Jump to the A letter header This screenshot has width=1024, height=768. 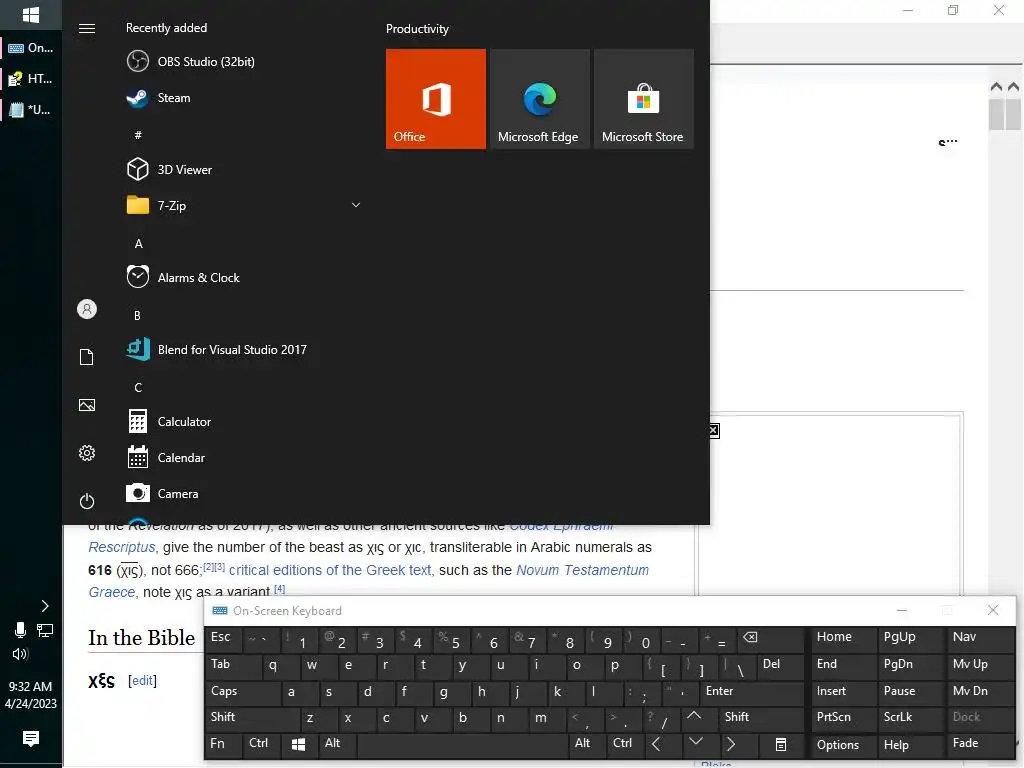pyautogui.click(x=138, y=244)
